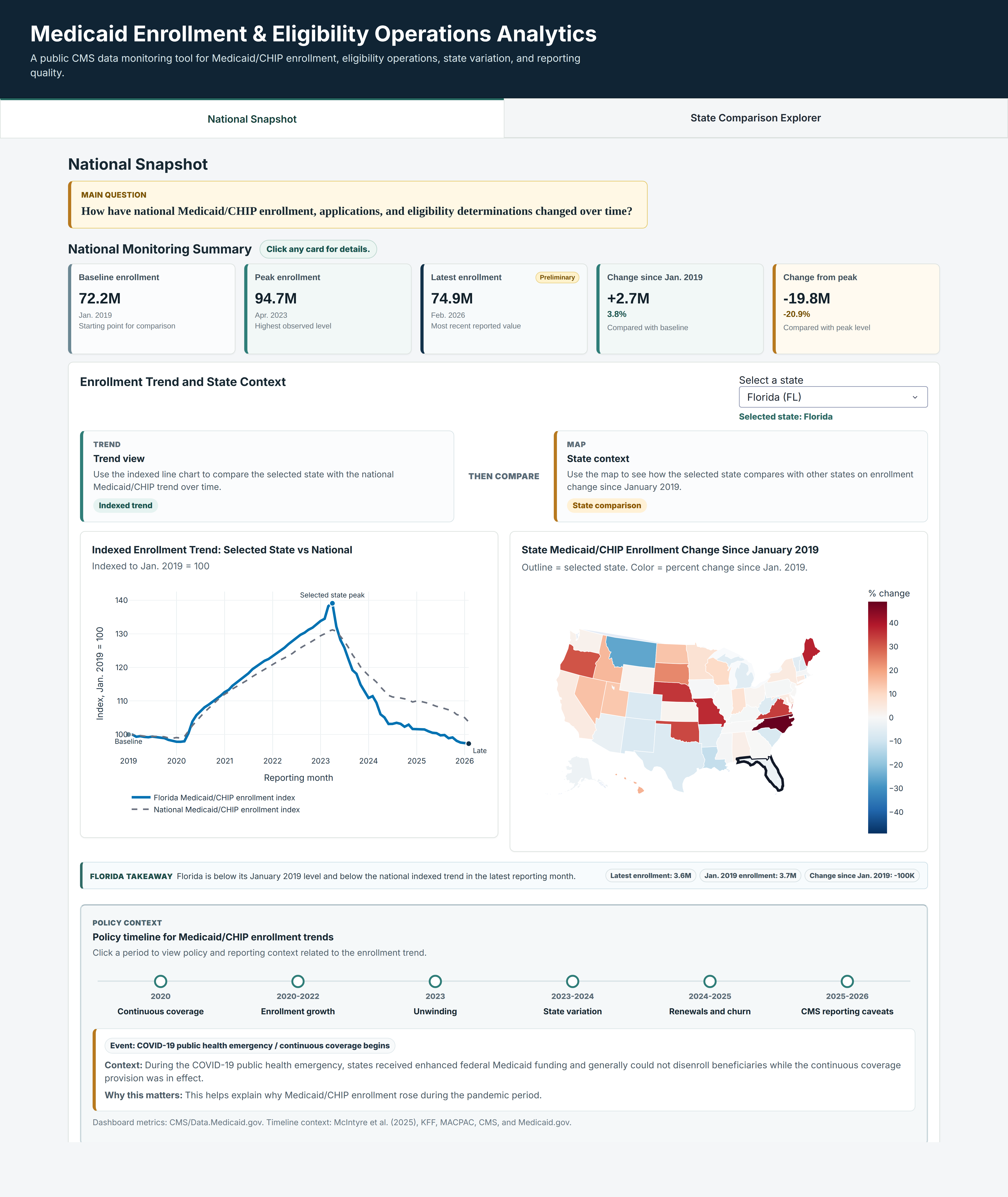Select the 2024-2025 Renewals and churn marker
The image size is (1008, 1197).
[x=710, y=981]
